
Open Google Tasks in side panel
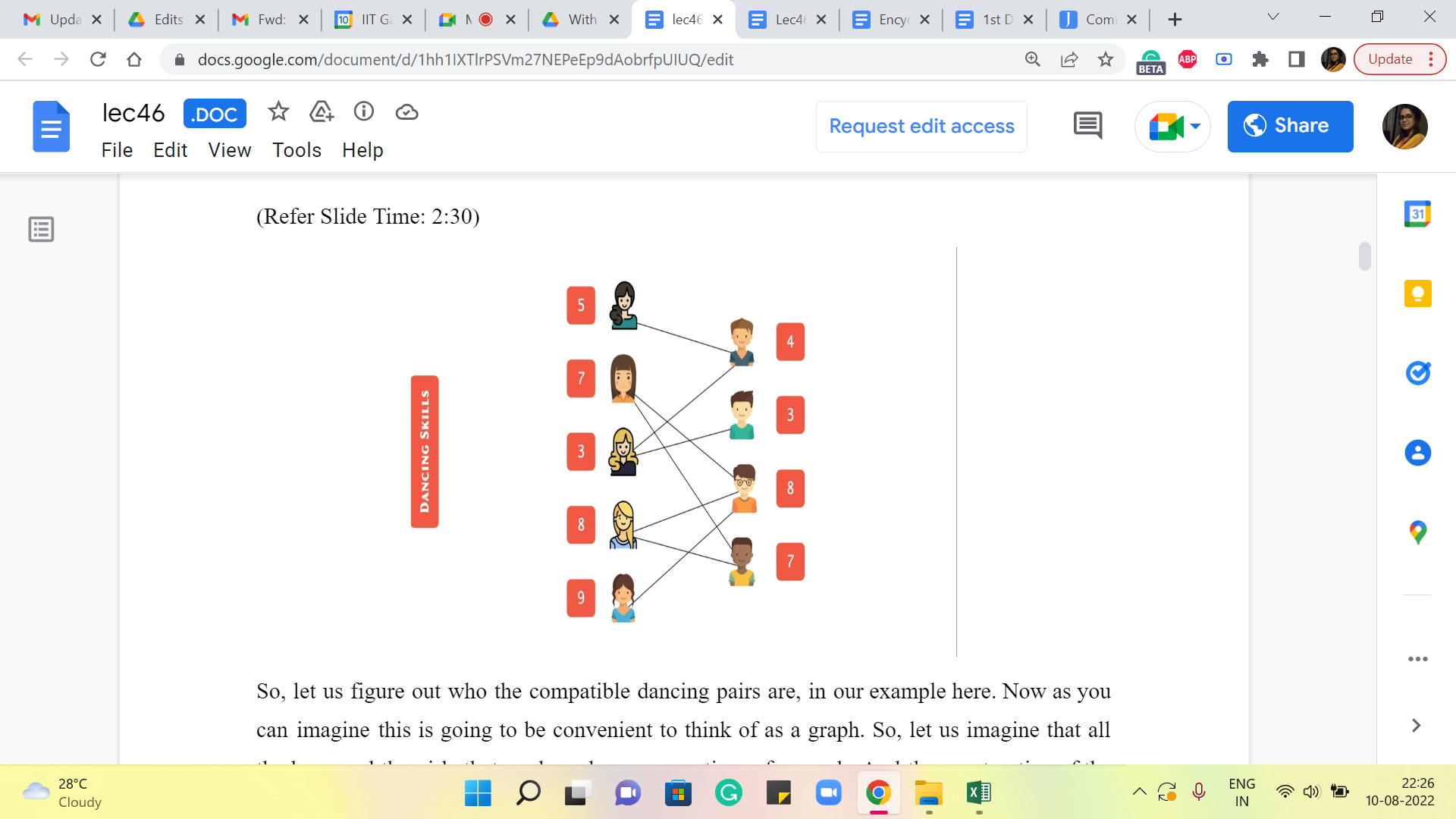click(x=1417, y=373)
